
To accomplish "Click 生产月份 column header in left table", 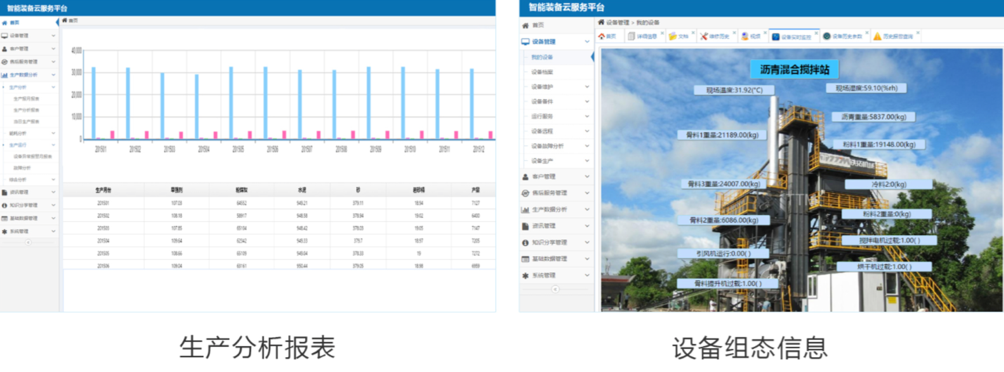I will (x=103, y=190).
